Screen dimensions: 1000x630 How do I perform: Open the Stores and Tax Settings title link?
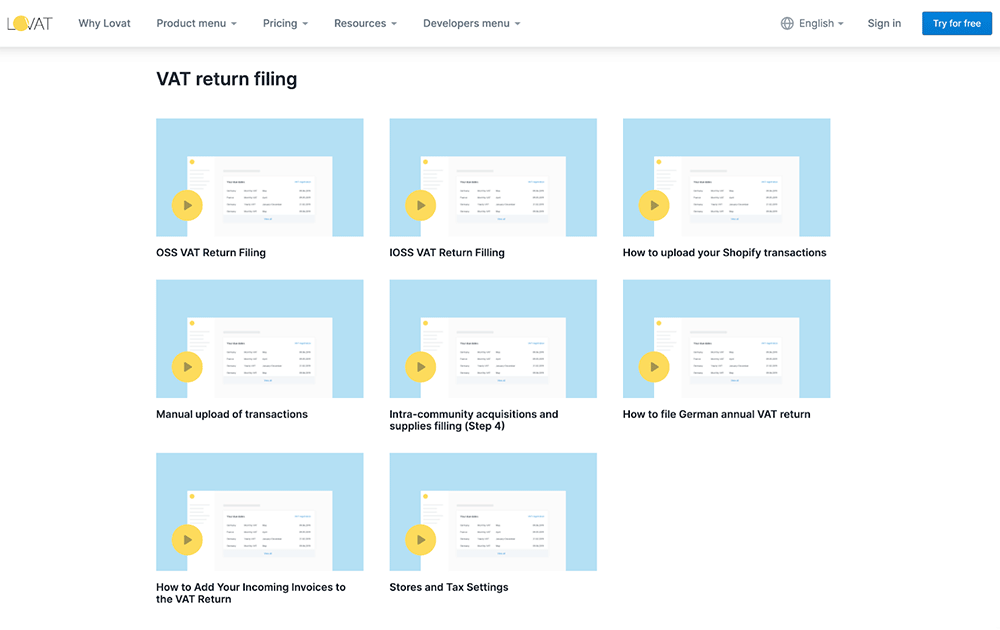[449, 587]
